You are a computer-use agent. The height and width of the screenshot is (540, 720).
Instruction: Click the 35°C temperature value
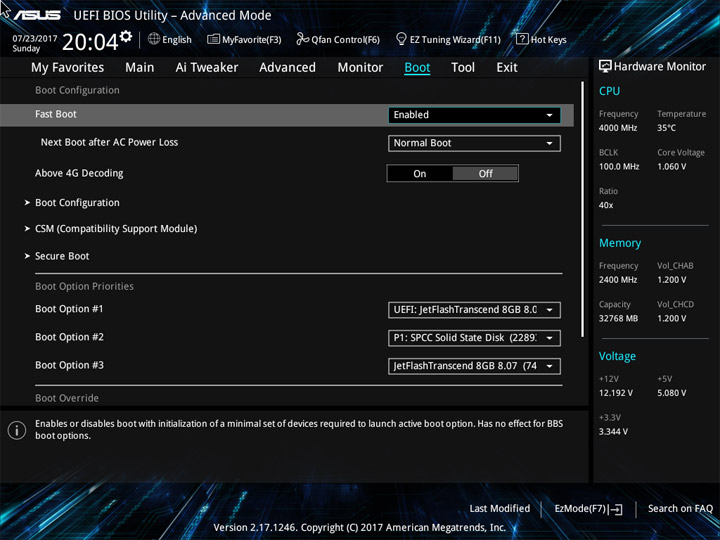(x=666, y=128)
